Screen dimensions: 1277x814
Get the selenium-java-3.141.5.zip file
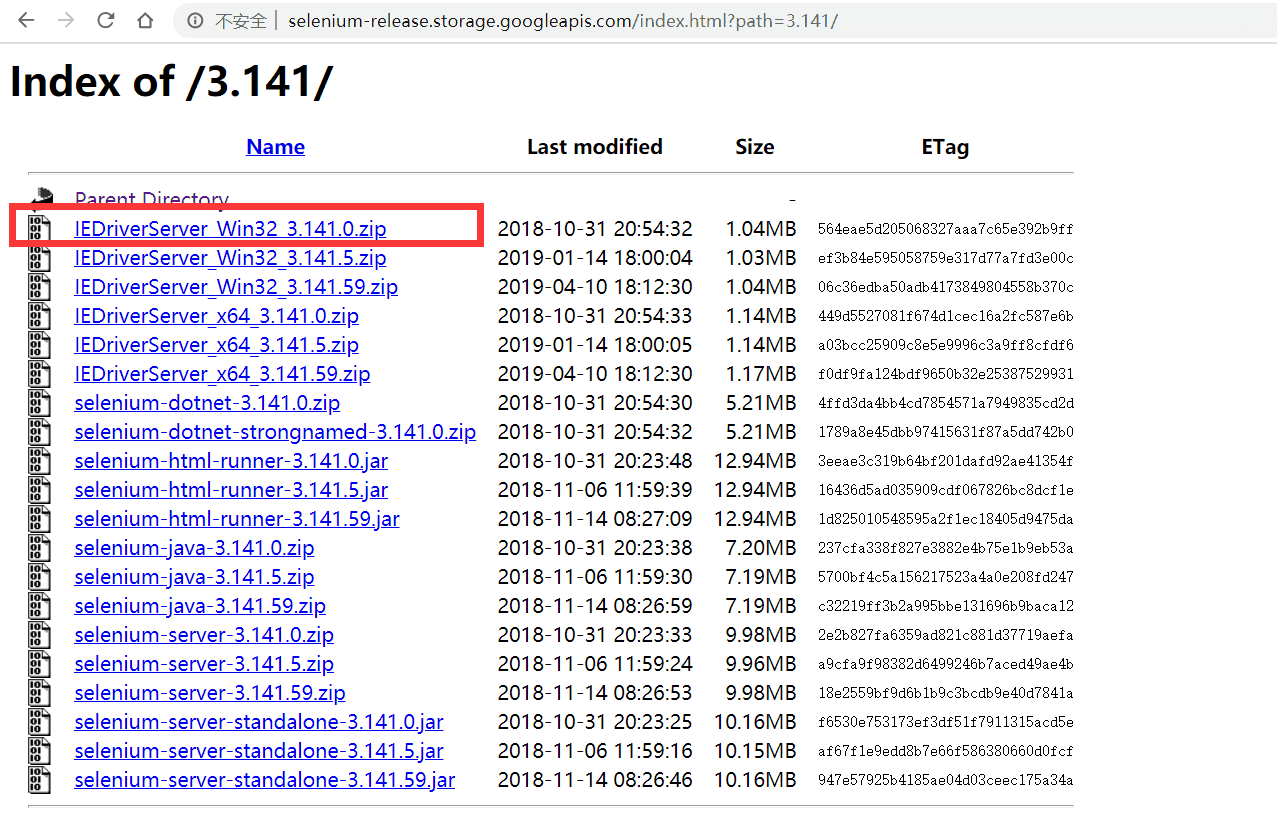point(194,577)
